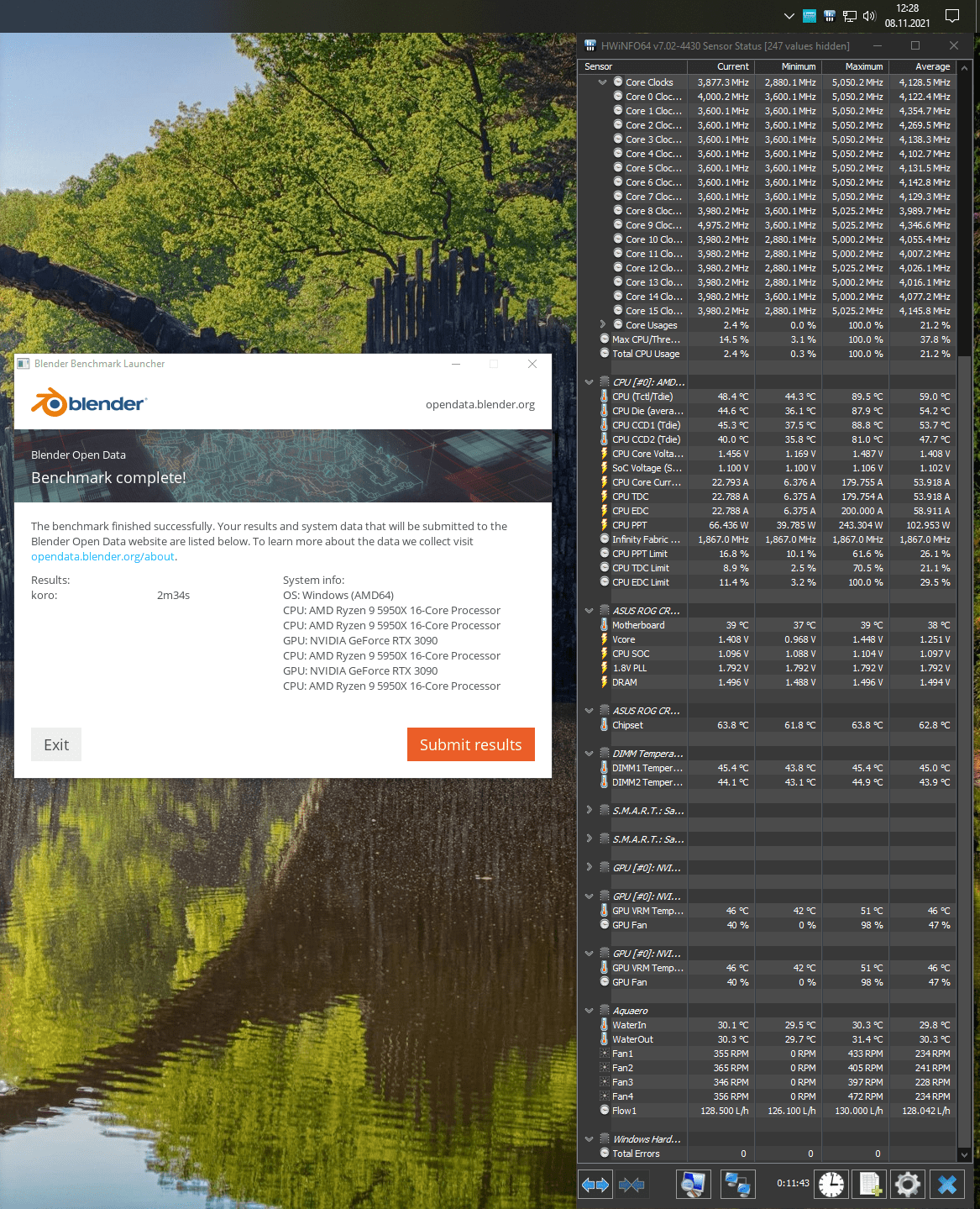Click the Blender Benchmark Launcher title icon
Screen dimensions: 980x1209
(24, 364)
